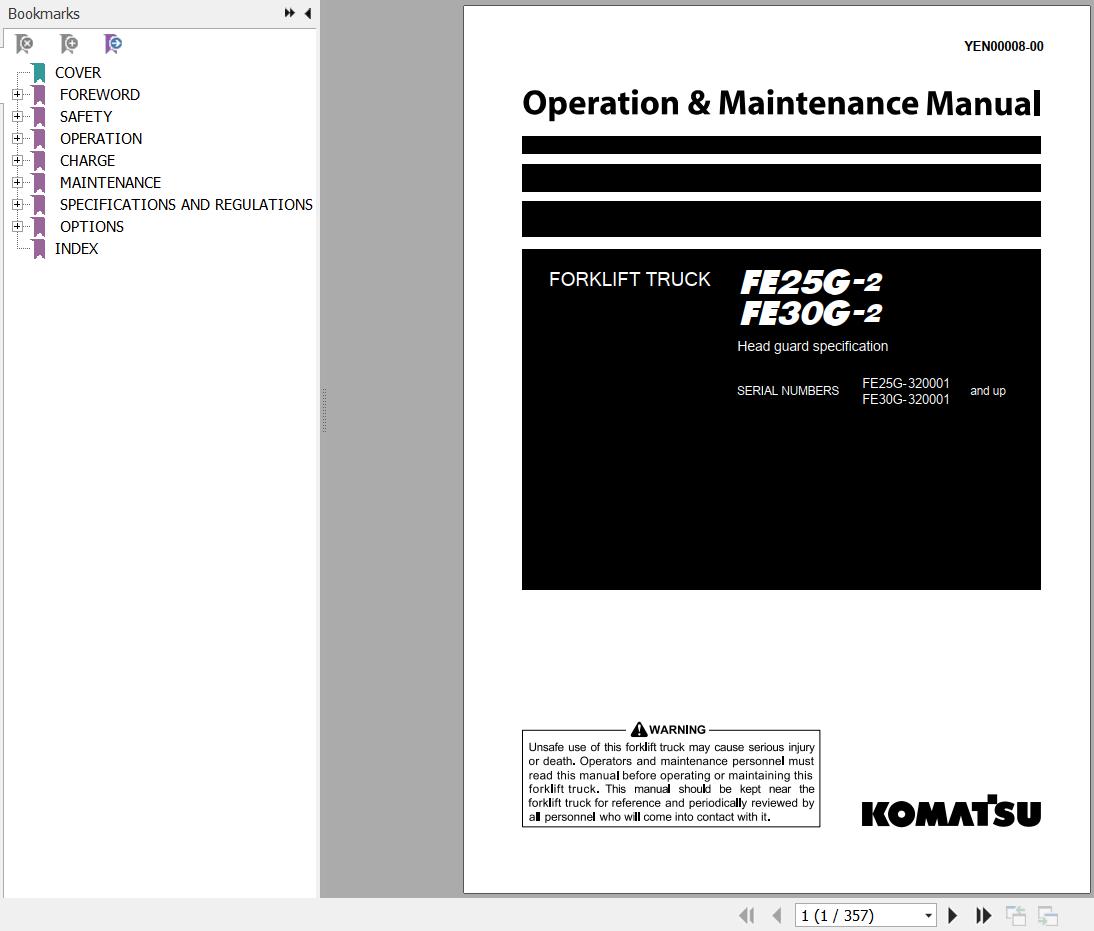Expand the MAINTENANCE bookmark node
Image resolution: width=1094 pixels, height=931 pixels.
click(x=17, y=182)
